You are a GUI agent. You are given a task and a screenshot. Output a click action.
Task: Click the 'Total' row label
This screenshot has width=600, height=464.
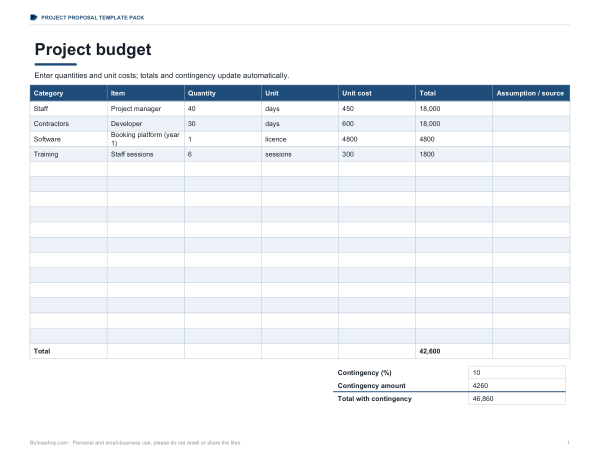42,351
